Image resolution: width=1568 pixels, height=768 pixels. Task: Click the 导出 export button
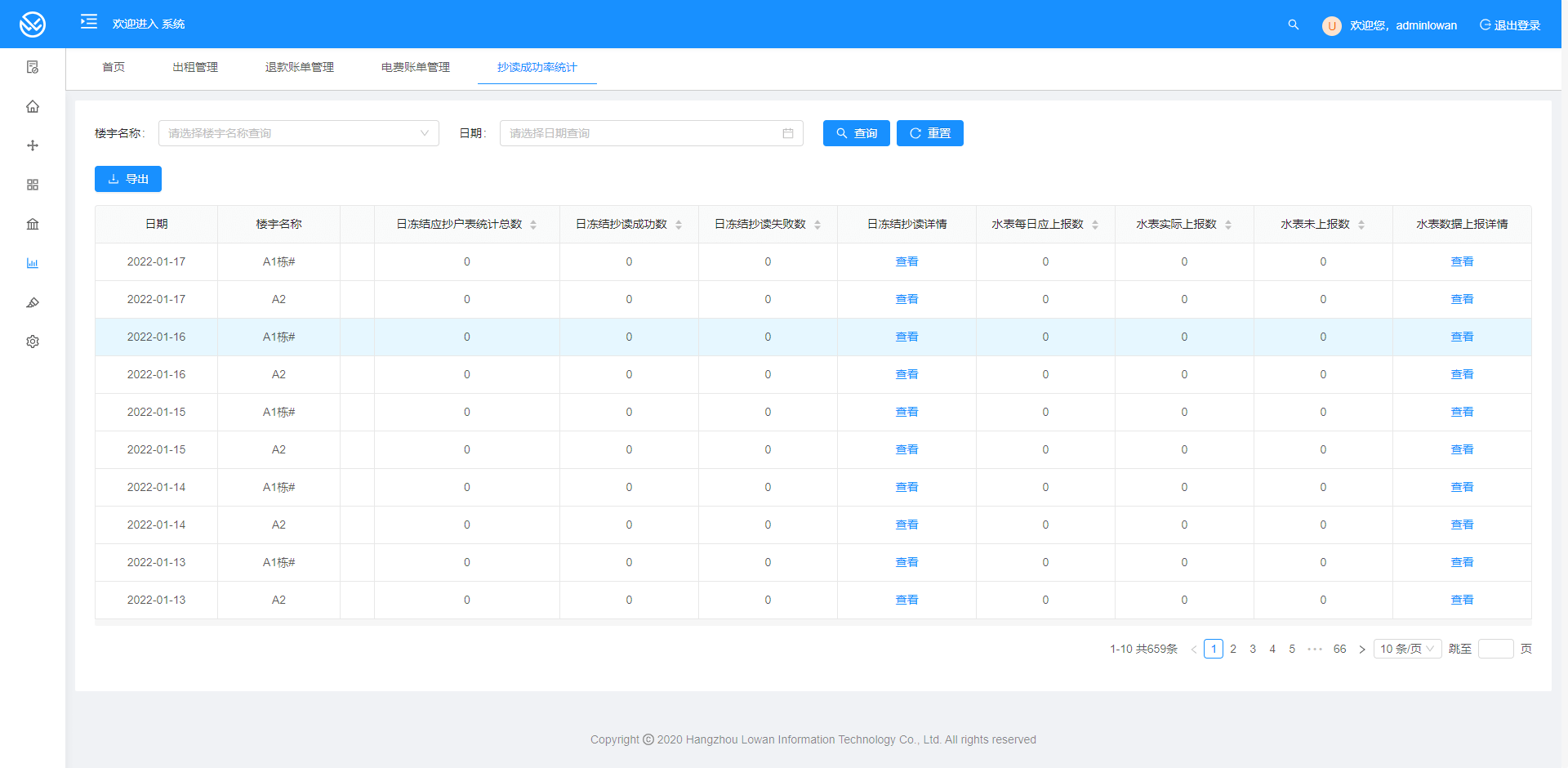click(128, 179)
